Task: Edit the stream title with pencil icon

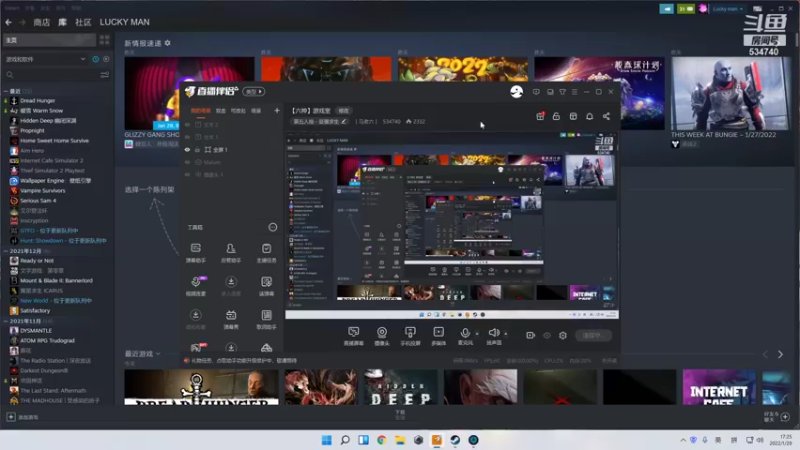Action: coord(344,121)
